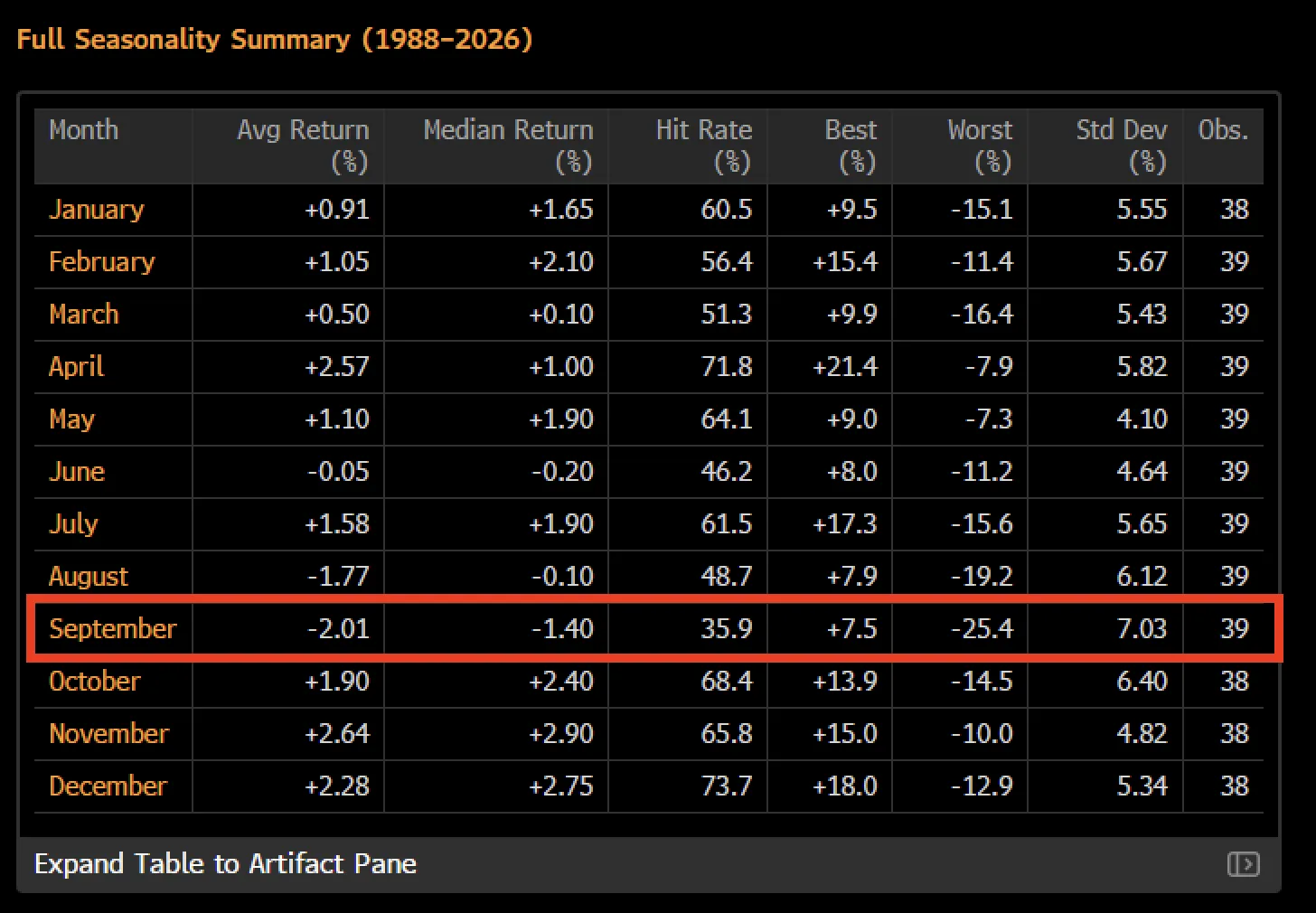The image size is (1316, 913).
Task: Click November's median return +2.90
Action: point(561,734)
